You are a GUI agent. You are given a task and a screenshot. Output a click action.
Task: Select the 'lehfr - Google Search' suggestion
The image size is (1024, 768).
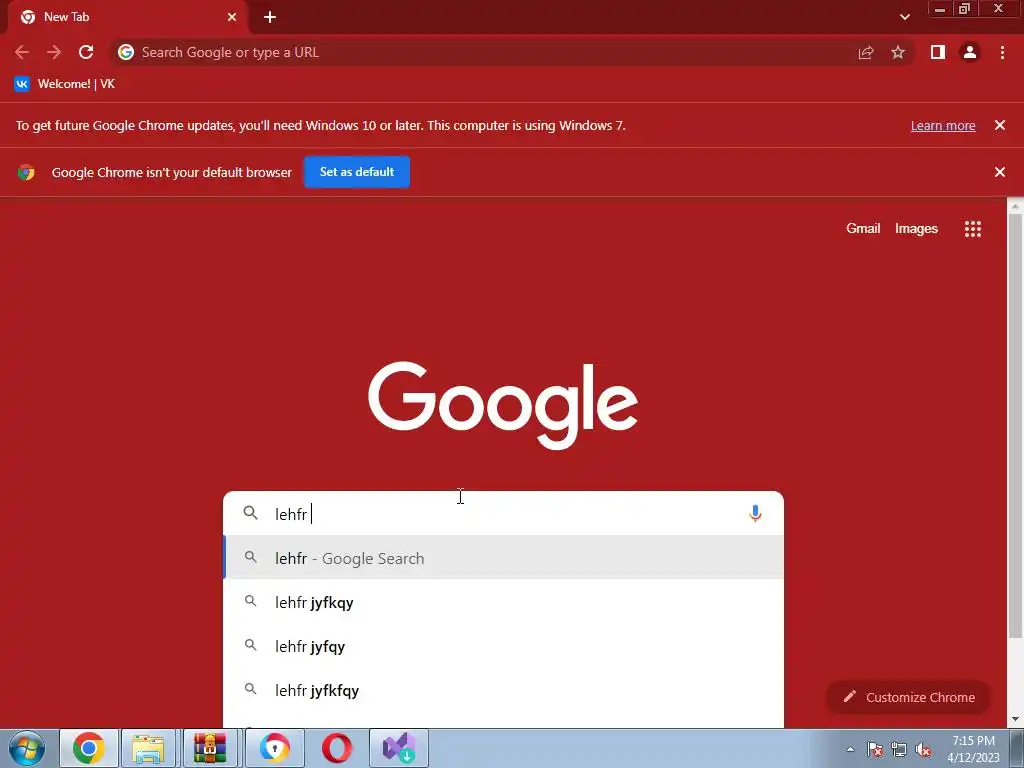[x=504, y=558]
